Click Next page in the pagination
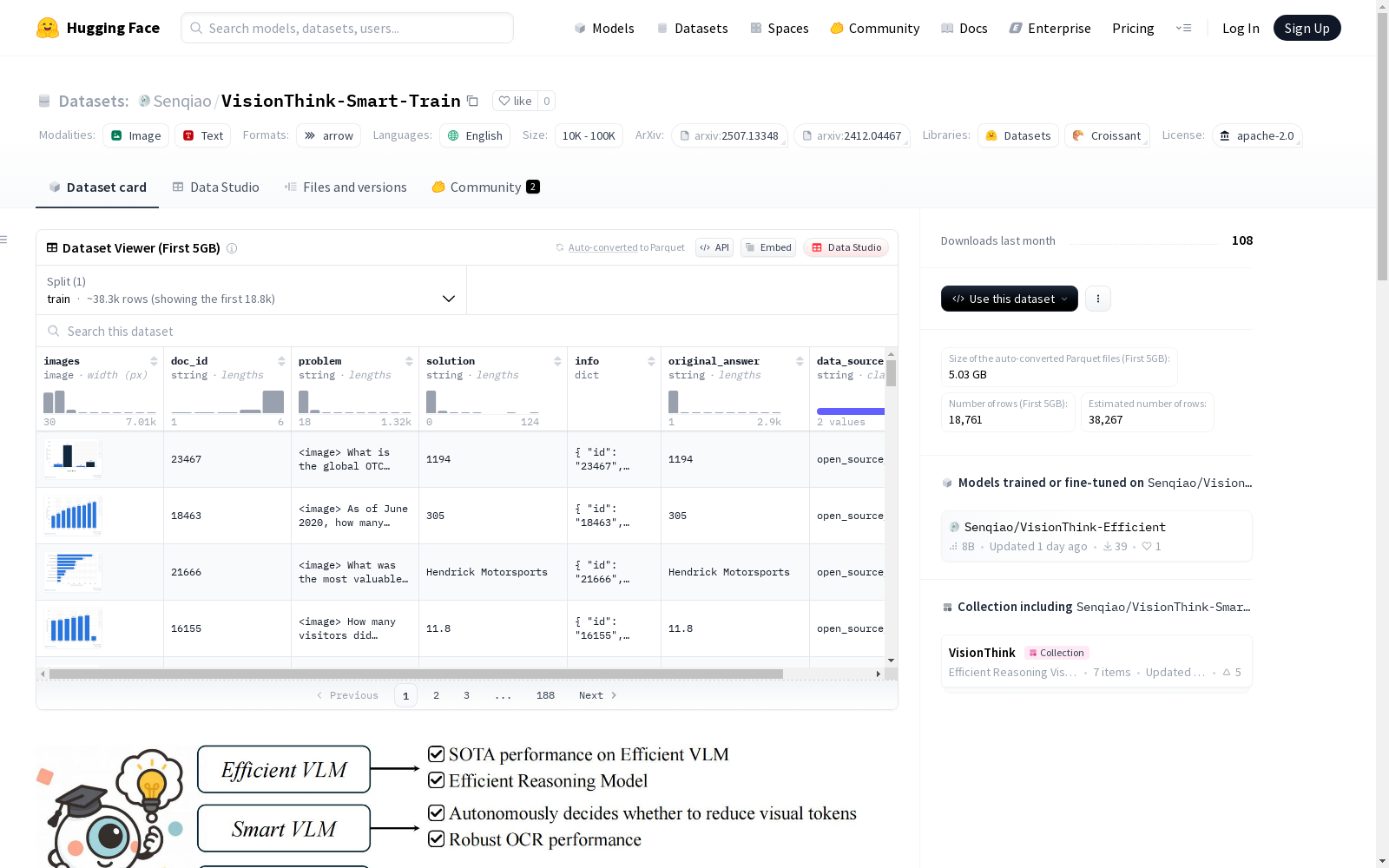 [x=597, y=695]
